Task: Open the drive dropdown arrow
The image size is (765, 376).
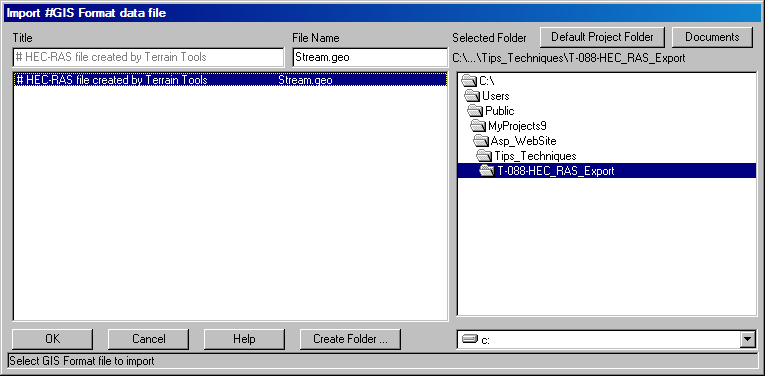Action: tap(747, 339)
